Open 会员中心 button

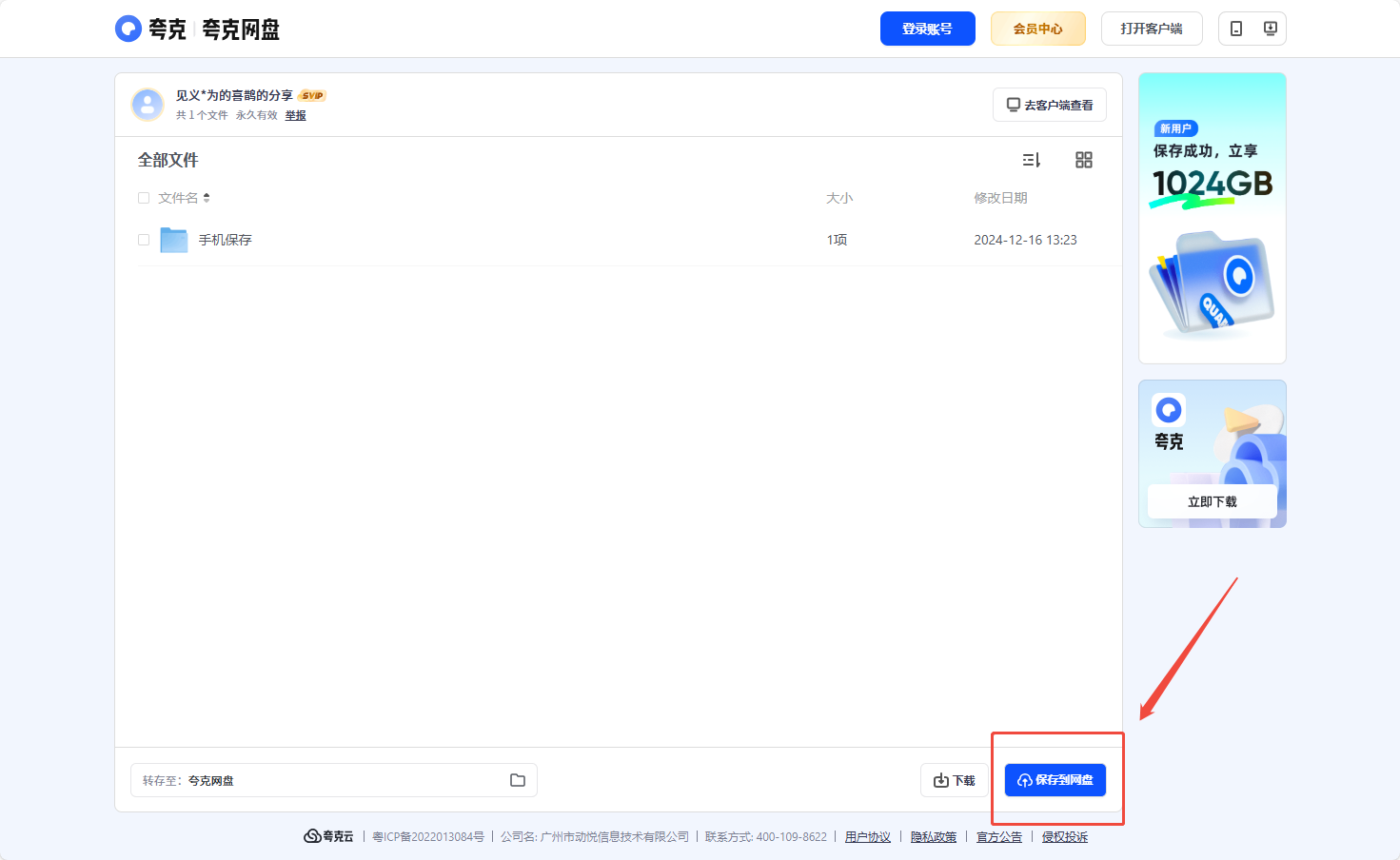click(x=1038, y=29)
